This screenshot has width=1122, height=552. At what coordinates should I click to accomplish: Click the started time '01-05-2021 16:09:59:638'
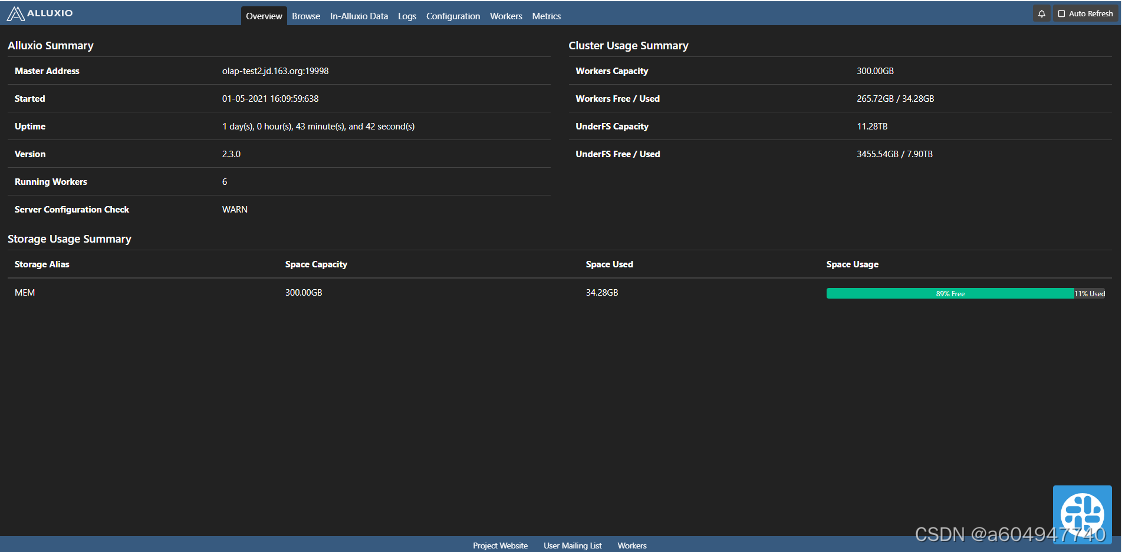pos(270,99)
